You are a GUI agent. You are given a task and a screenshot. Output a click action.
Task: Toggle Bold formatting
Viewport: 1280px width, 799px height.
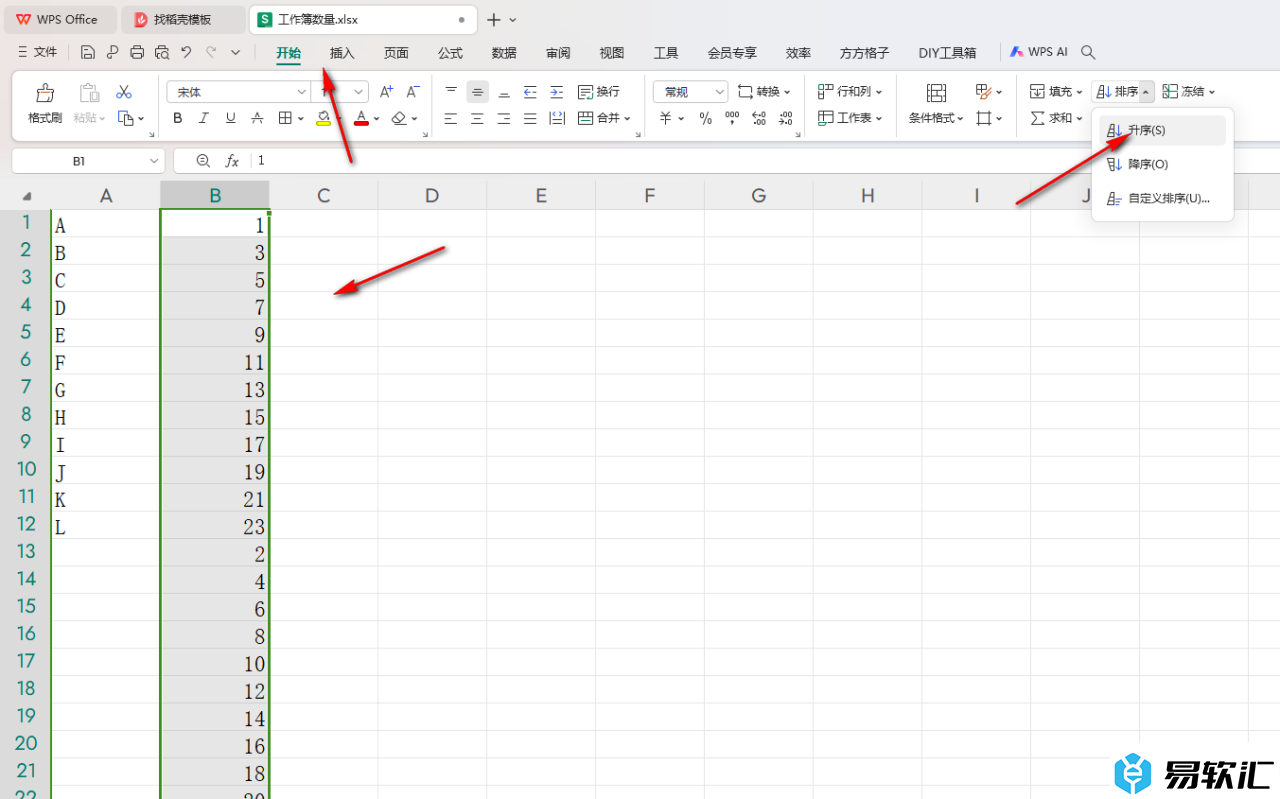tap(178, 118)
